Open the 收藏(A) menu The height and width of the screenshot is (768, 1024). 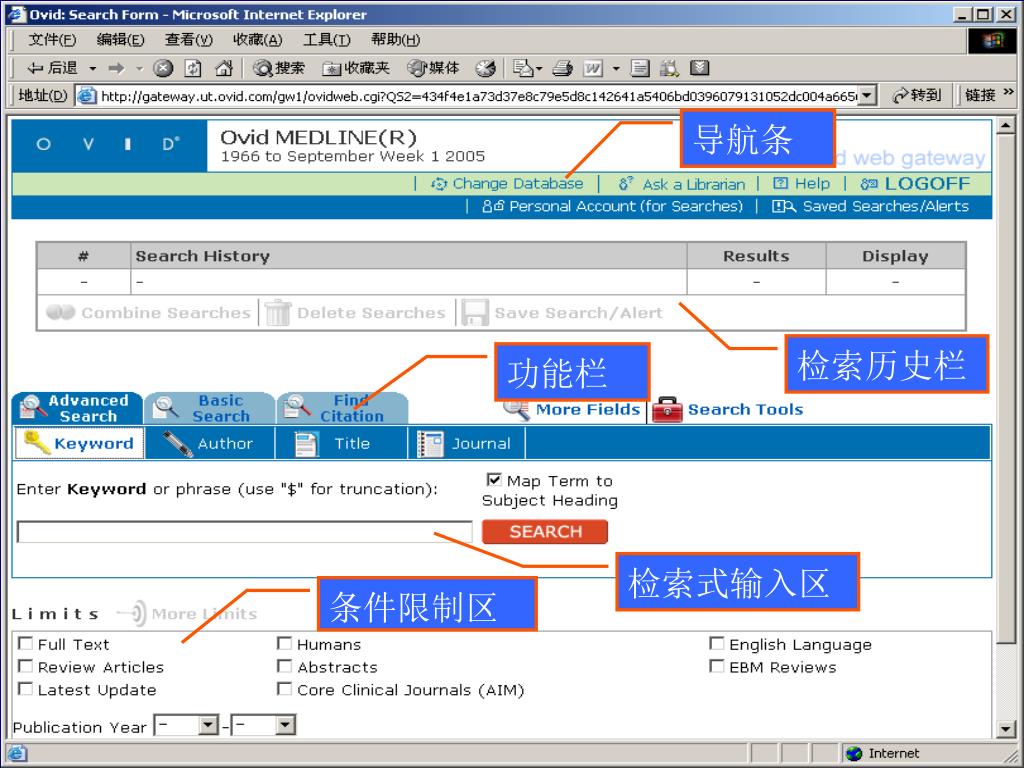257,40
